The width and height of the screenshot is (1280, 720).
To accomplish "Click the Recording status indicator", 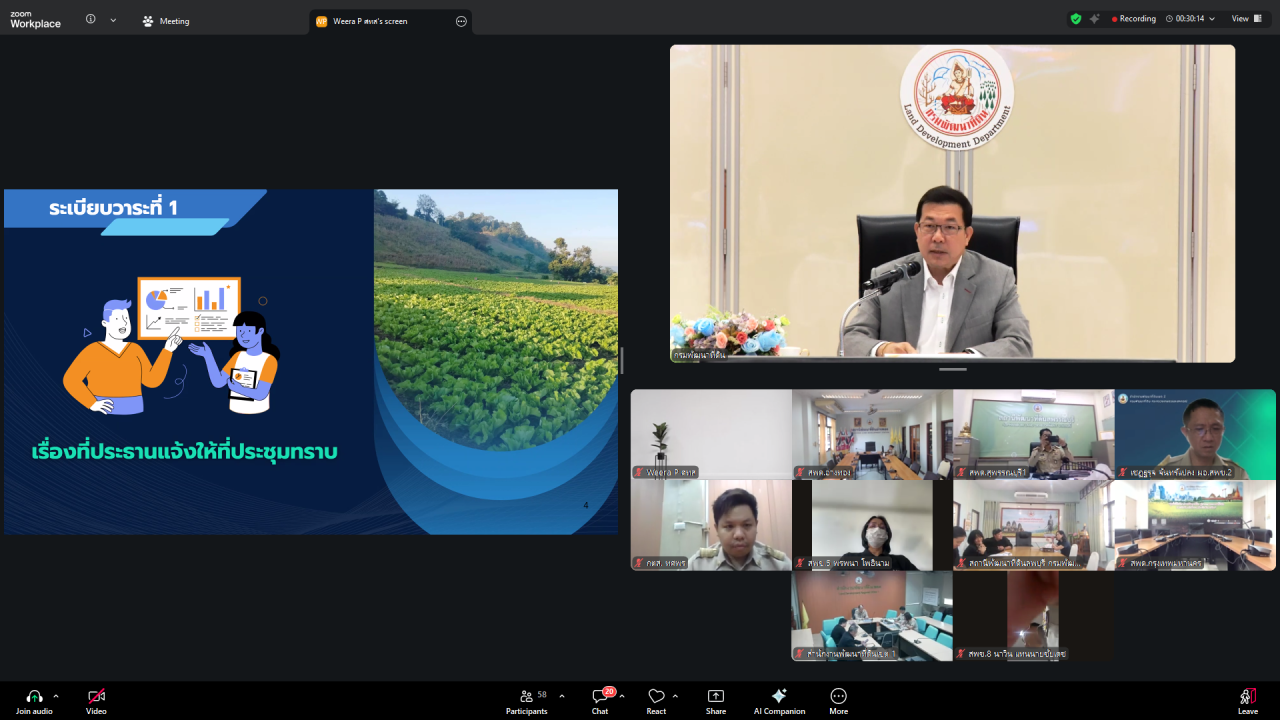I will pos(1134,19).
